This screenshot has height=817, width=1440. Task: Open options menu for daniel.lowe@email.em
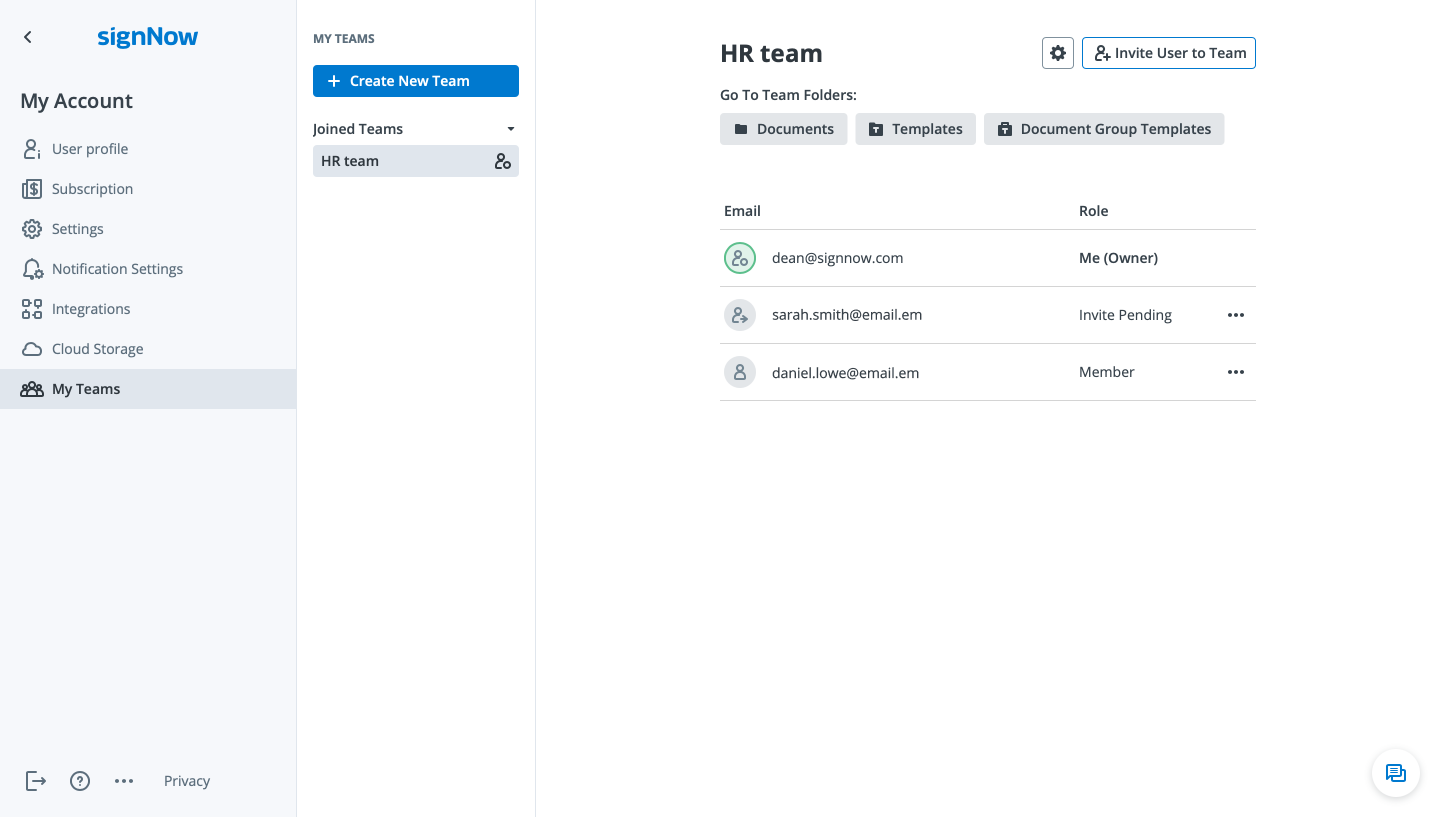click(x=1236, y=372)
